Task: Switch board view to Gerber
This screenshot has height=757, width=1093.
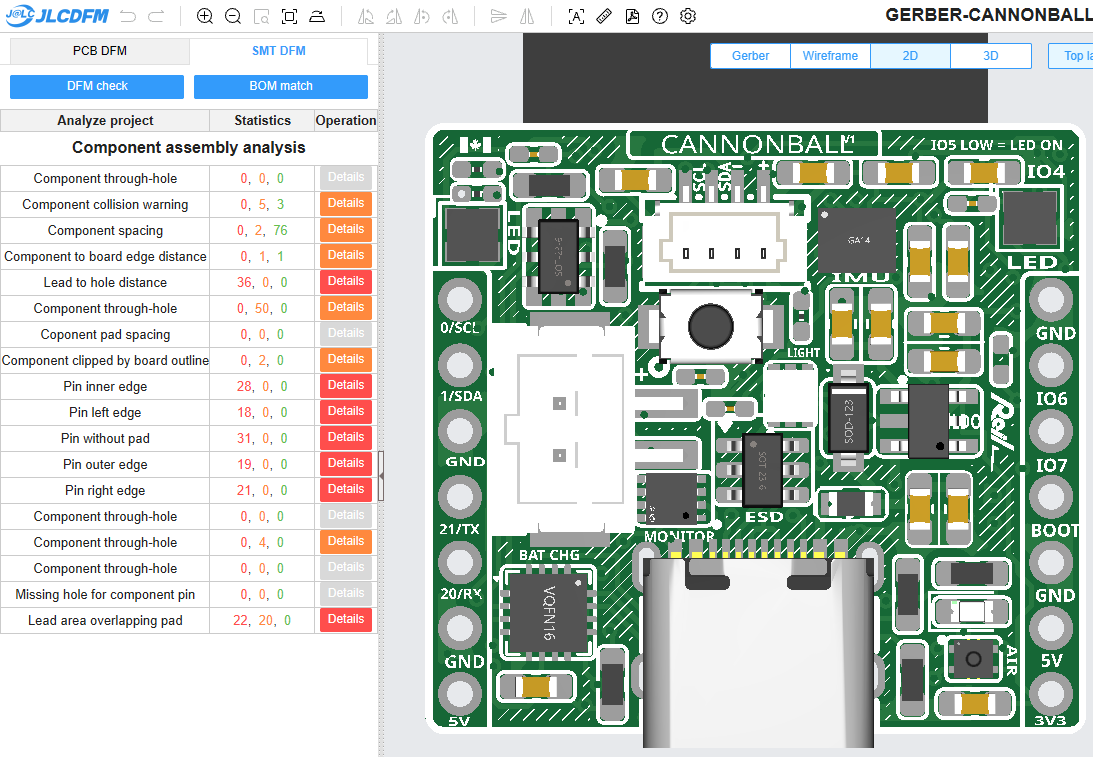Action: click(x=751, y=56)
